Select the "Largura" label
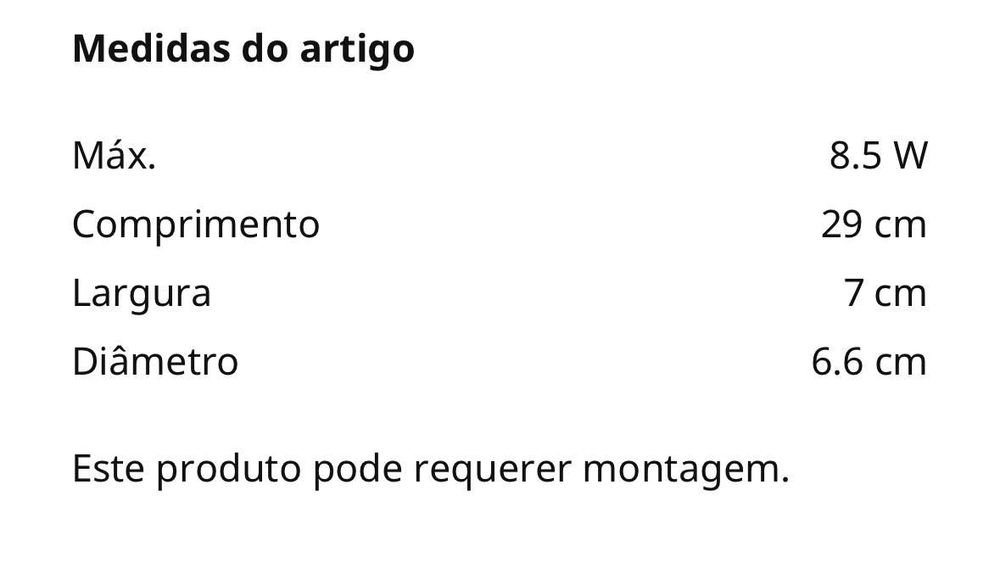 click(x=141, y=294)
